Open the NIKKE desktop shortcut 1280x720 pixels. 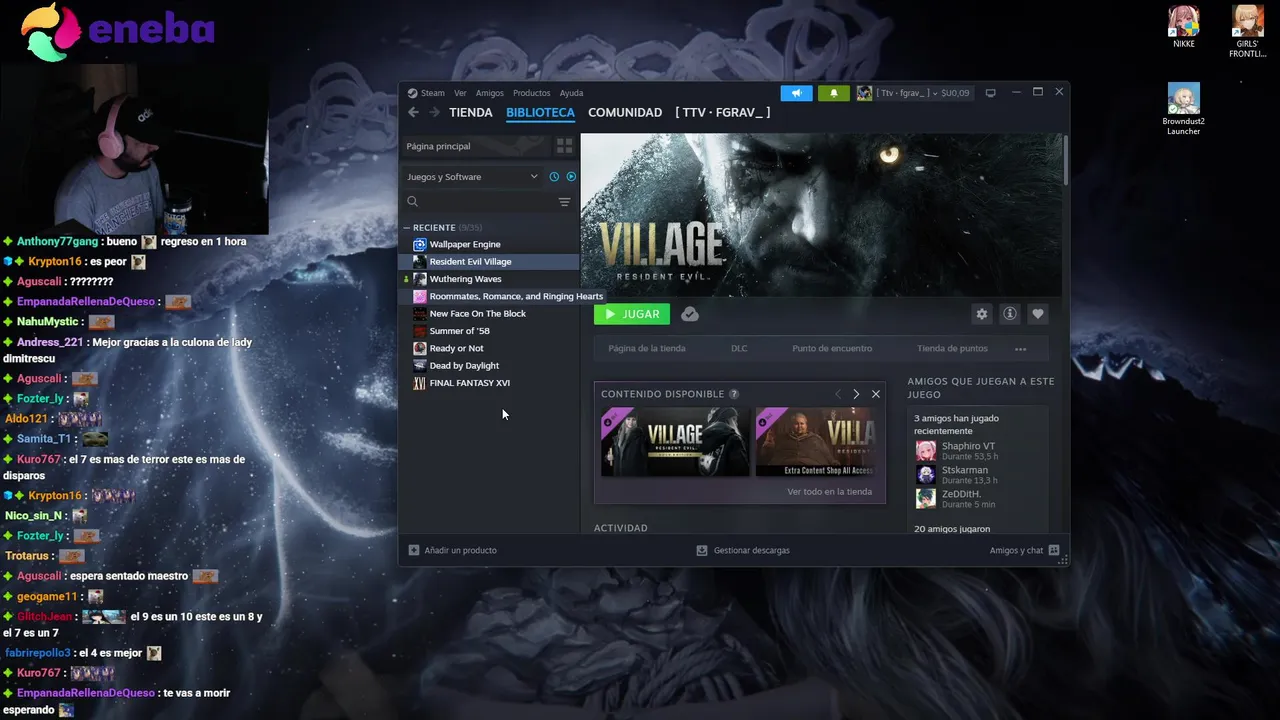tap(1184, 26)
